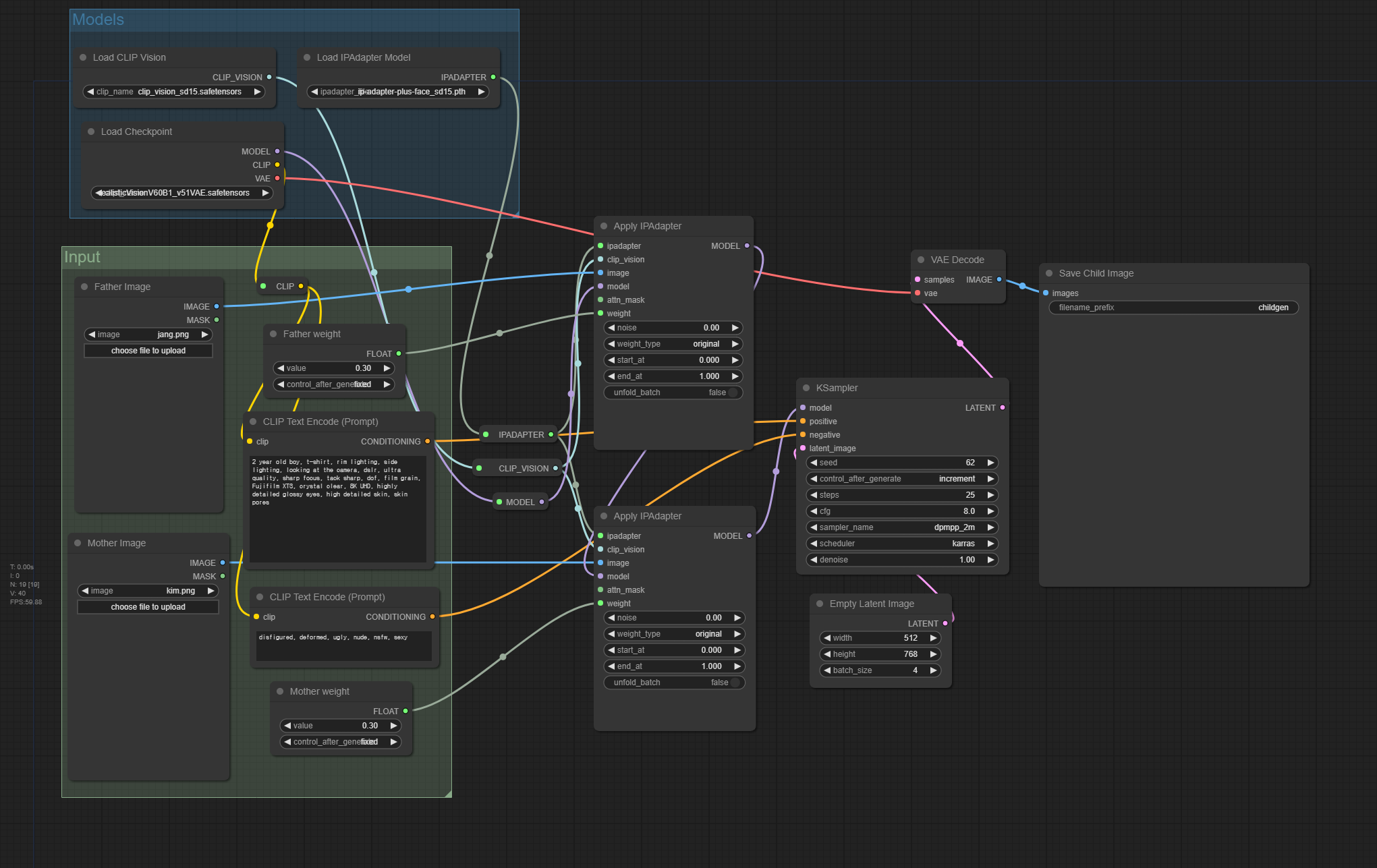
Task: Click the negative prompt text box
Action: point(343,645)
